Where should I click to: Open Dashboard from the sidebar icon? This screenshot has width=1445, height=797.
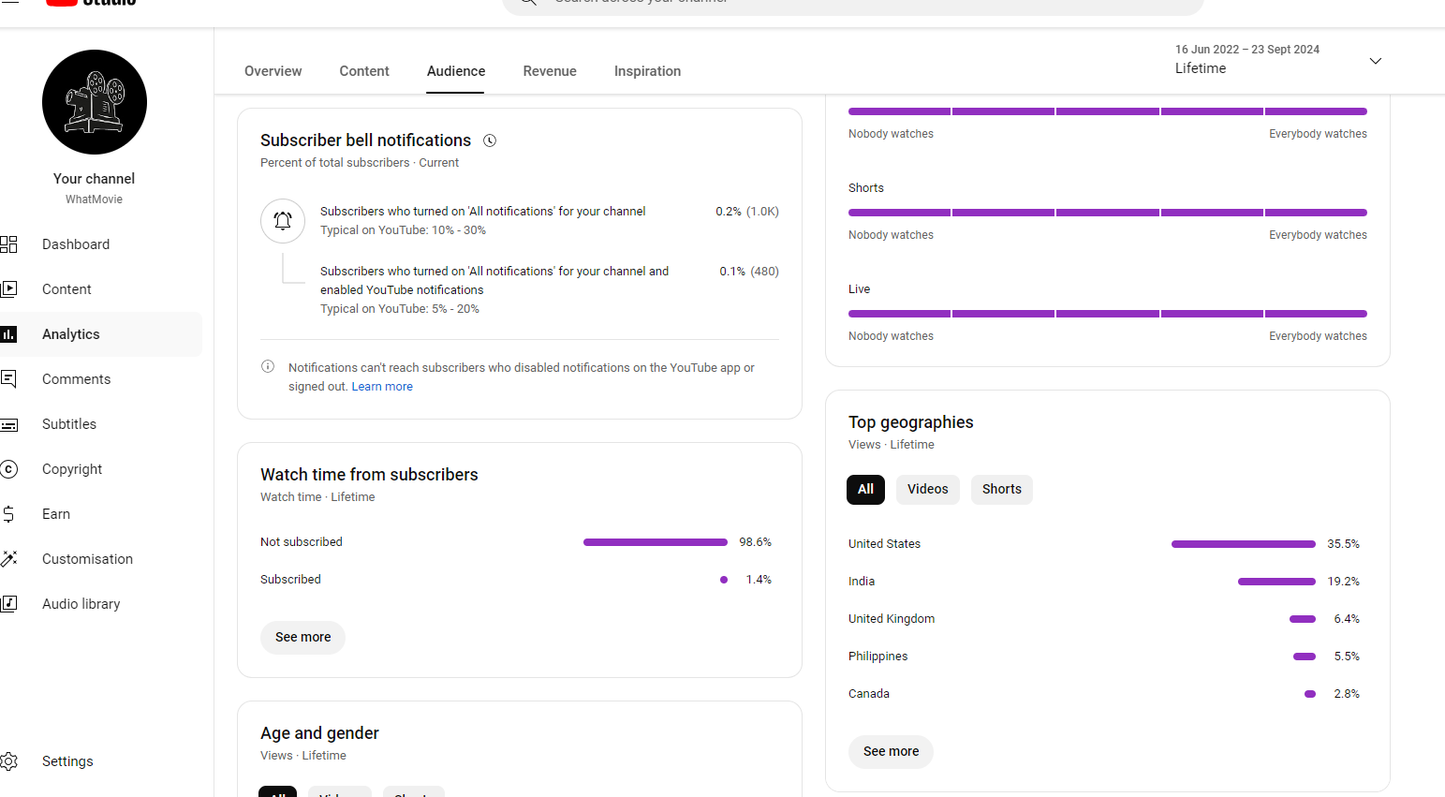(9, 244)
